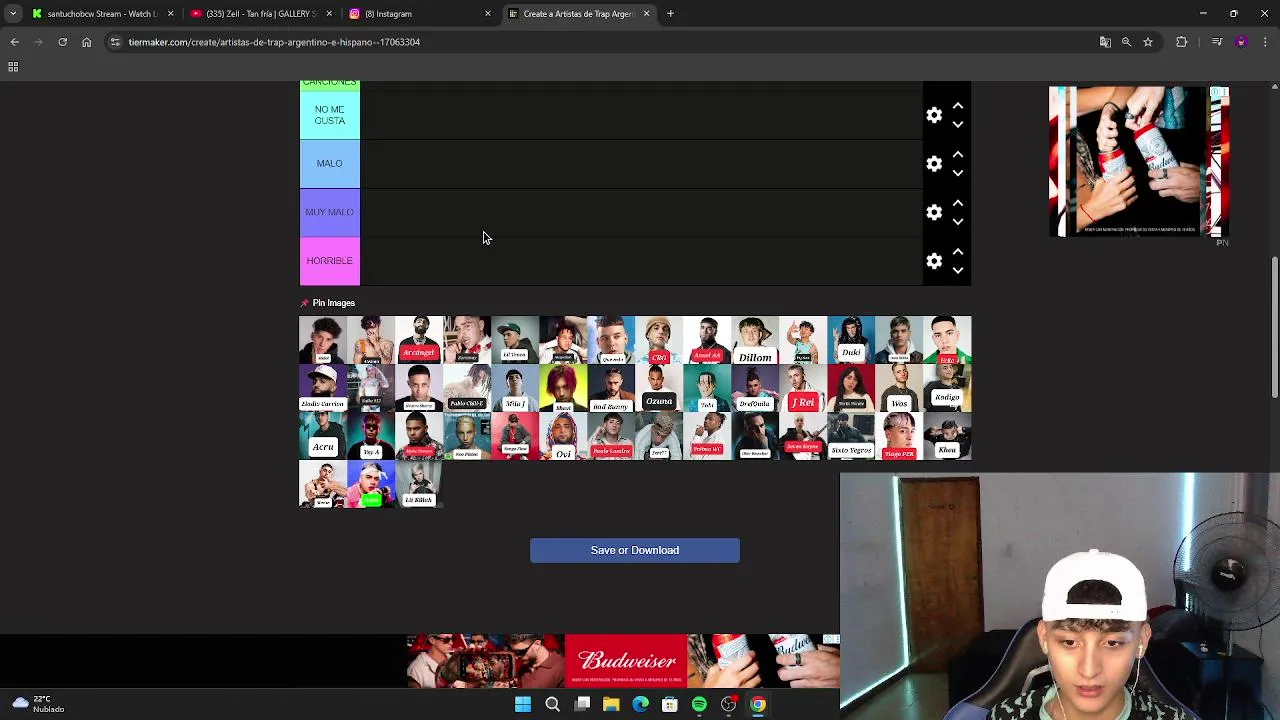Select the Wos artist image

(899, 388)
